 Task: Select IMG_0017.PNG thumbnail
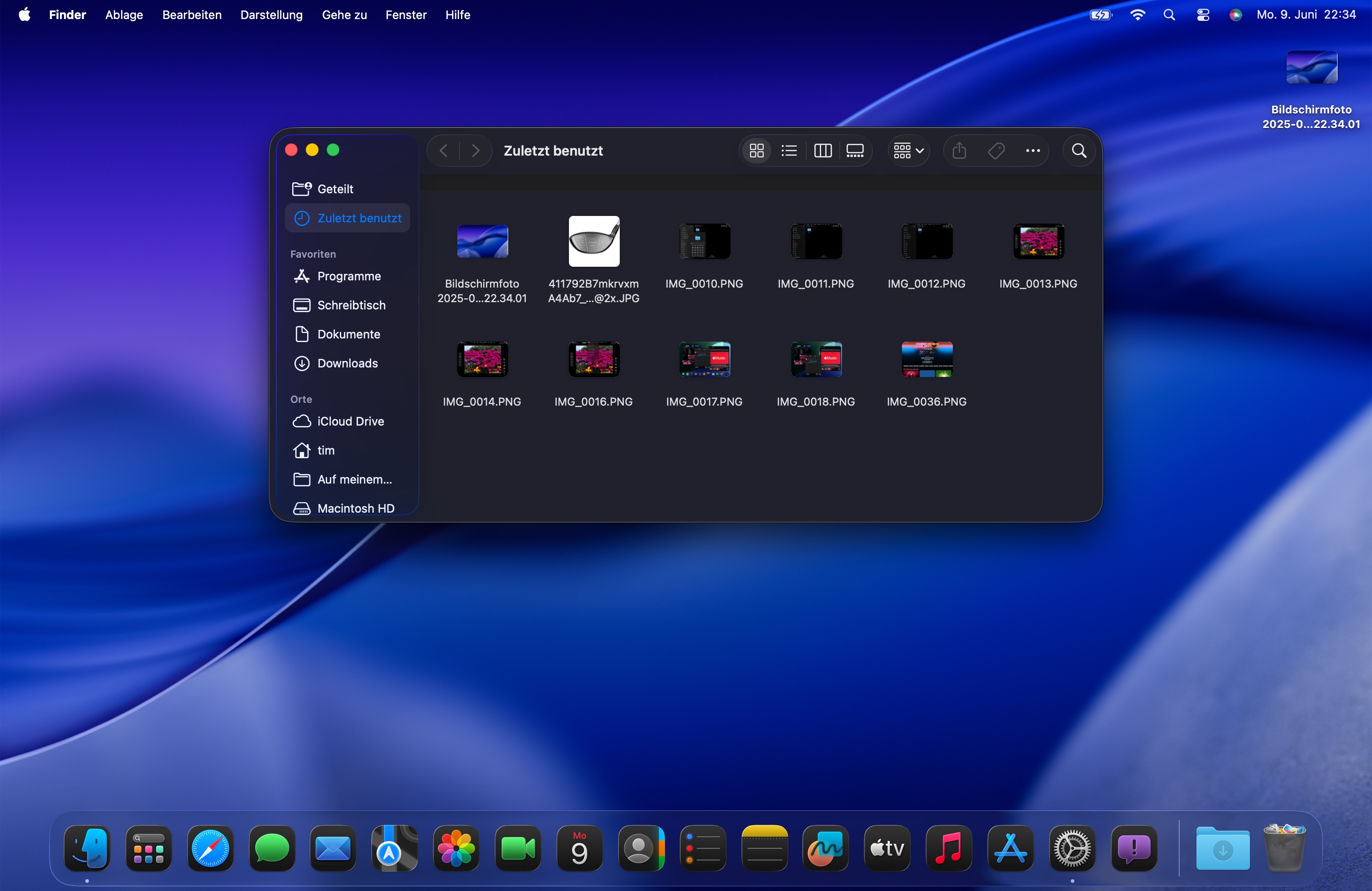pos(705,360)
